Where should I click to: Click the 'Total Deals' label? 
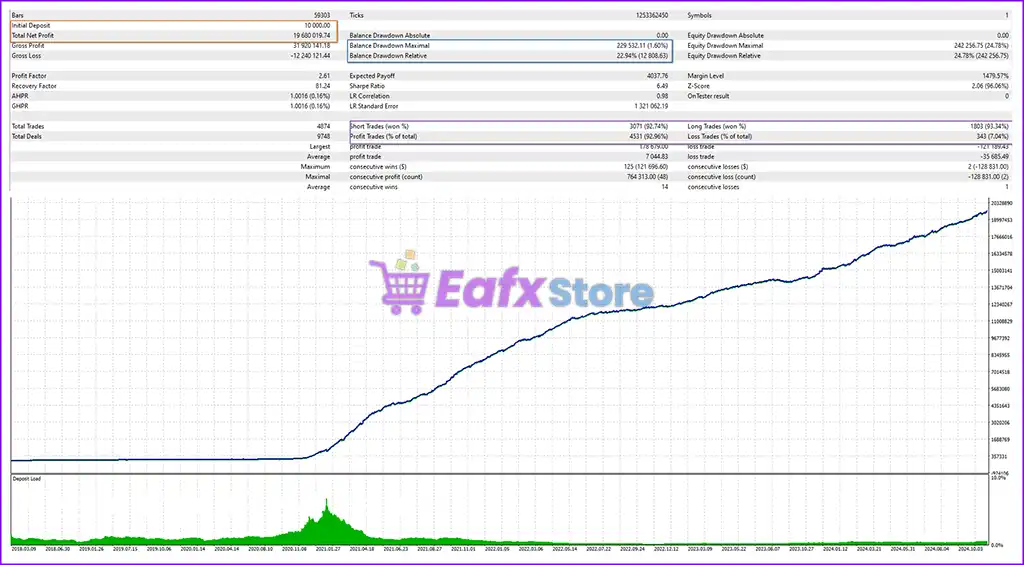coord(27,137)
